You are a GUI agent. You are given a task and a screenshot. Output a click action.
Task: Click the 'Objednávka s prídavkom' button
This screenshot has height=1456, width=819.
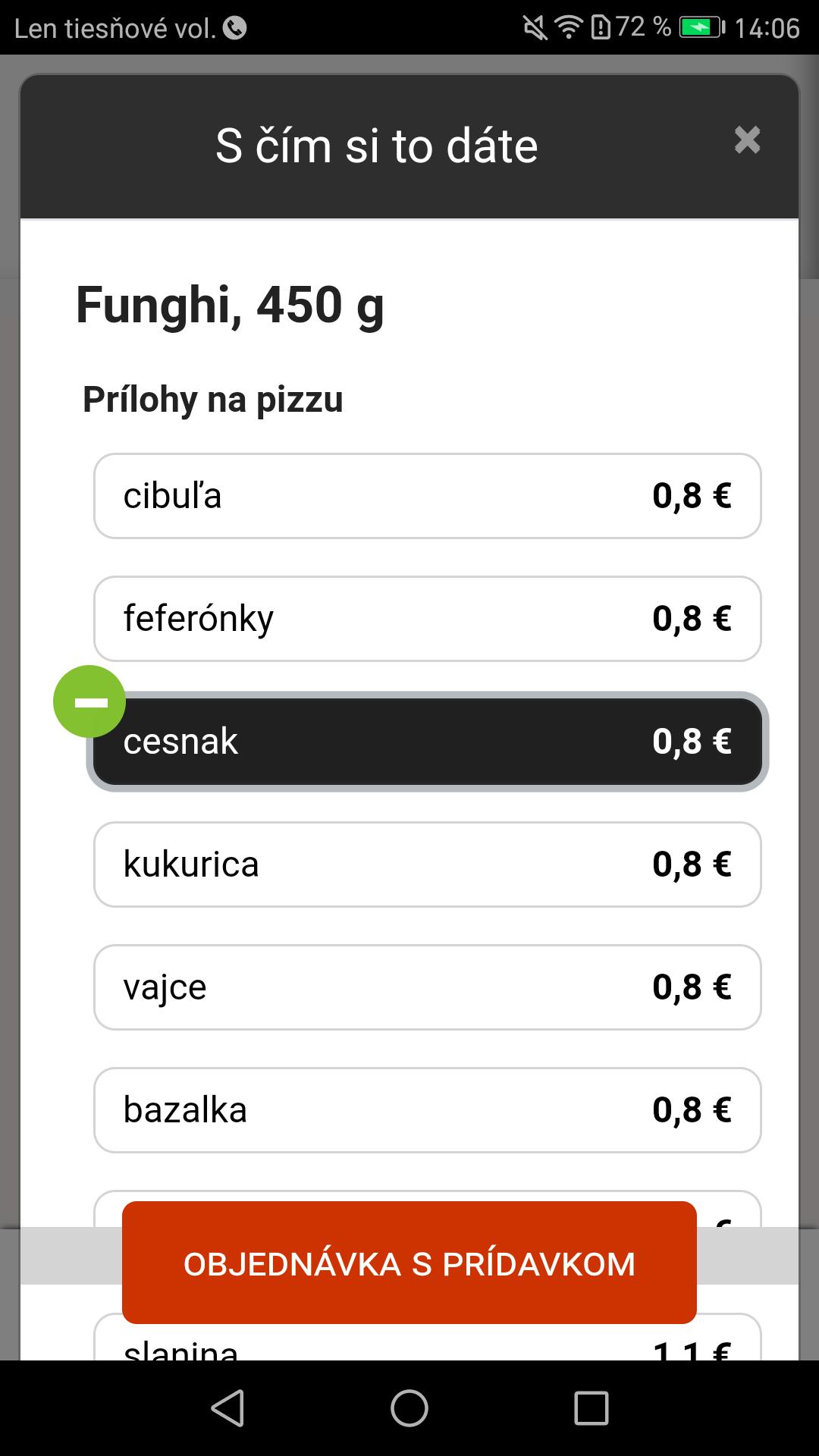[409, 1263]
